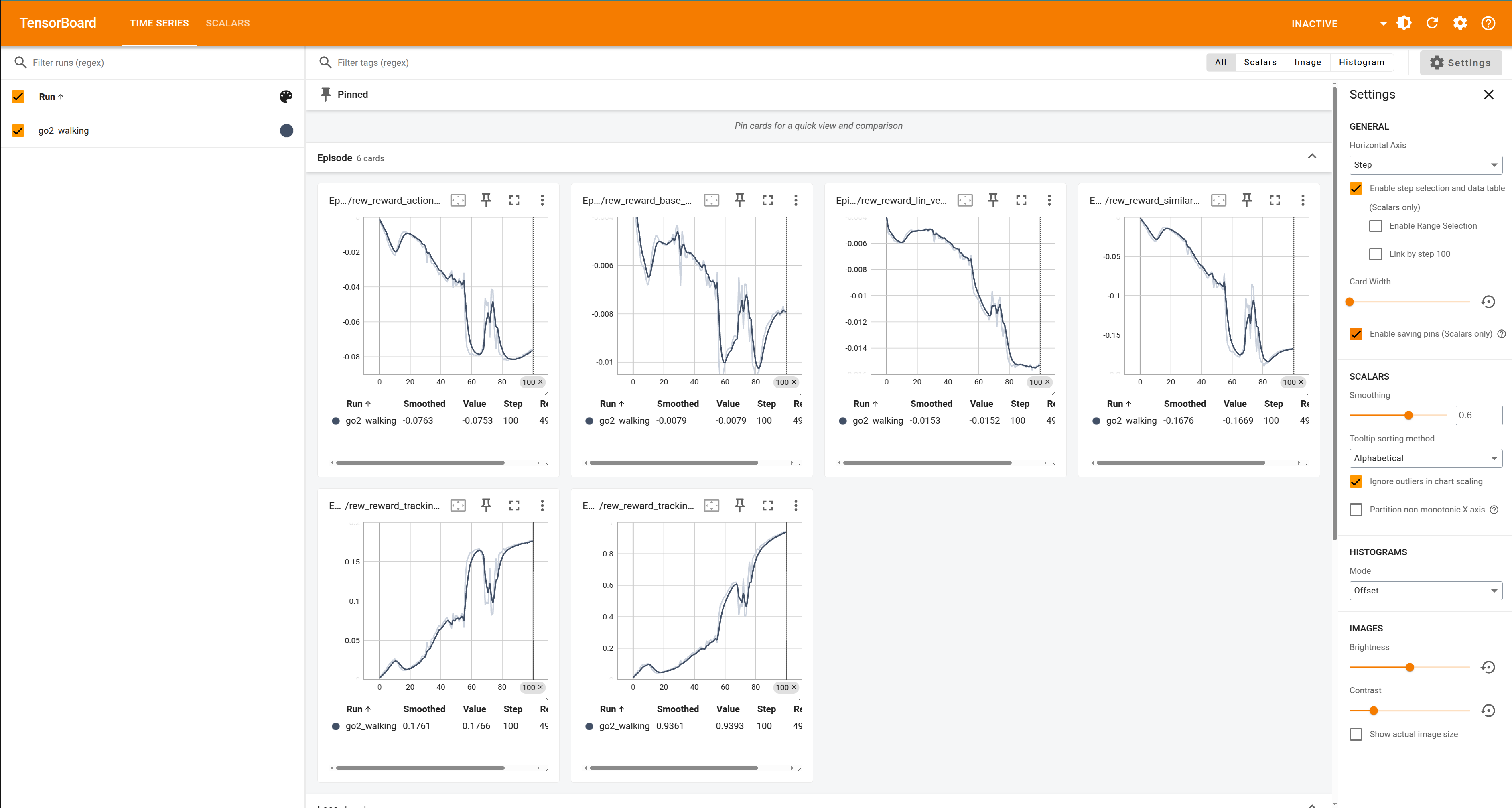Uncheck the go2_walking run
The width and height of the screenshot is (1512, 808).
coord(18,130)
